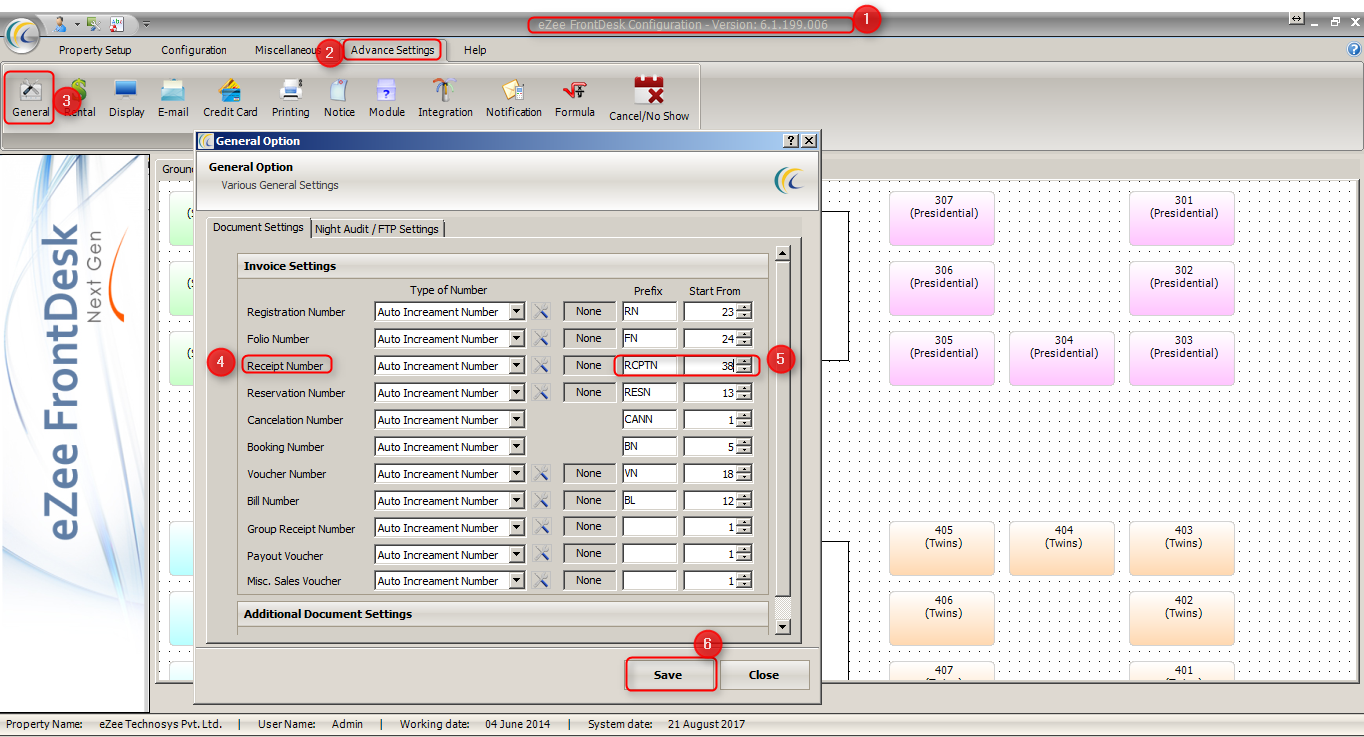Image resolution: width=1364 pixels, height=737 pixels.
Task: Open General advance settings
Action: click(x=30, y=98)
